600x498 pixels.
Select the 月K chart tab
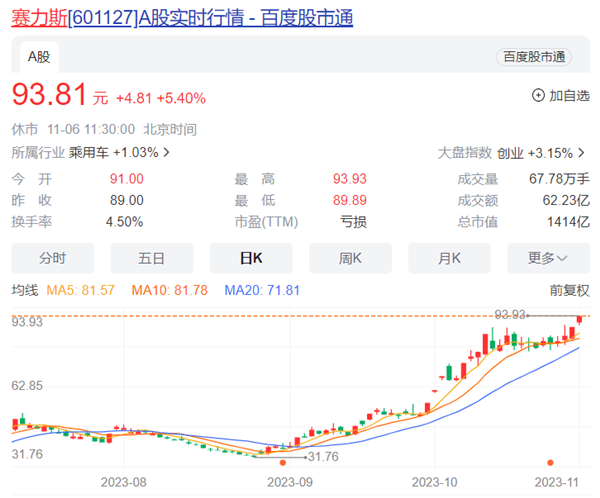[x=449, y=258]
